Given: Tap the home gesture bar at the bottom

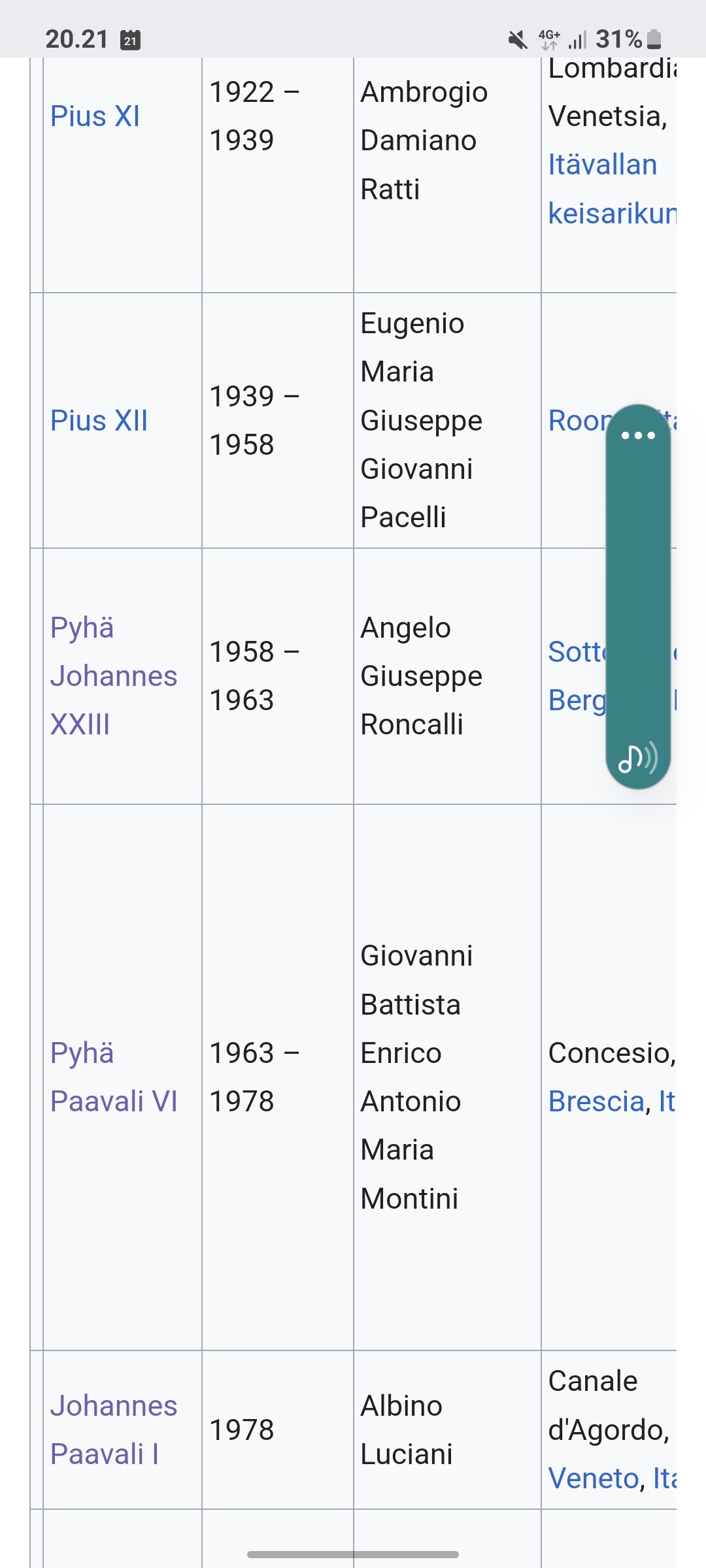Looking at the screenshot, I should click(353, 1554).
